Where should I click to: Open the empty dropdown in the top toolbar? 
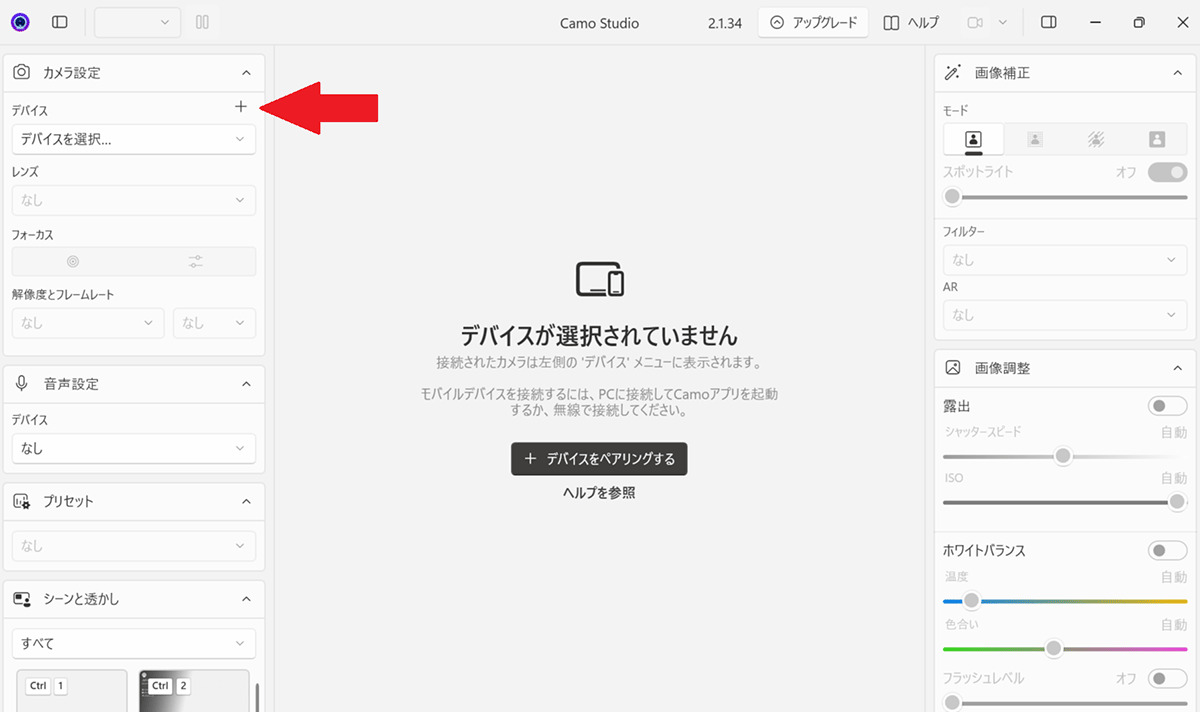(x=138, y=22)
